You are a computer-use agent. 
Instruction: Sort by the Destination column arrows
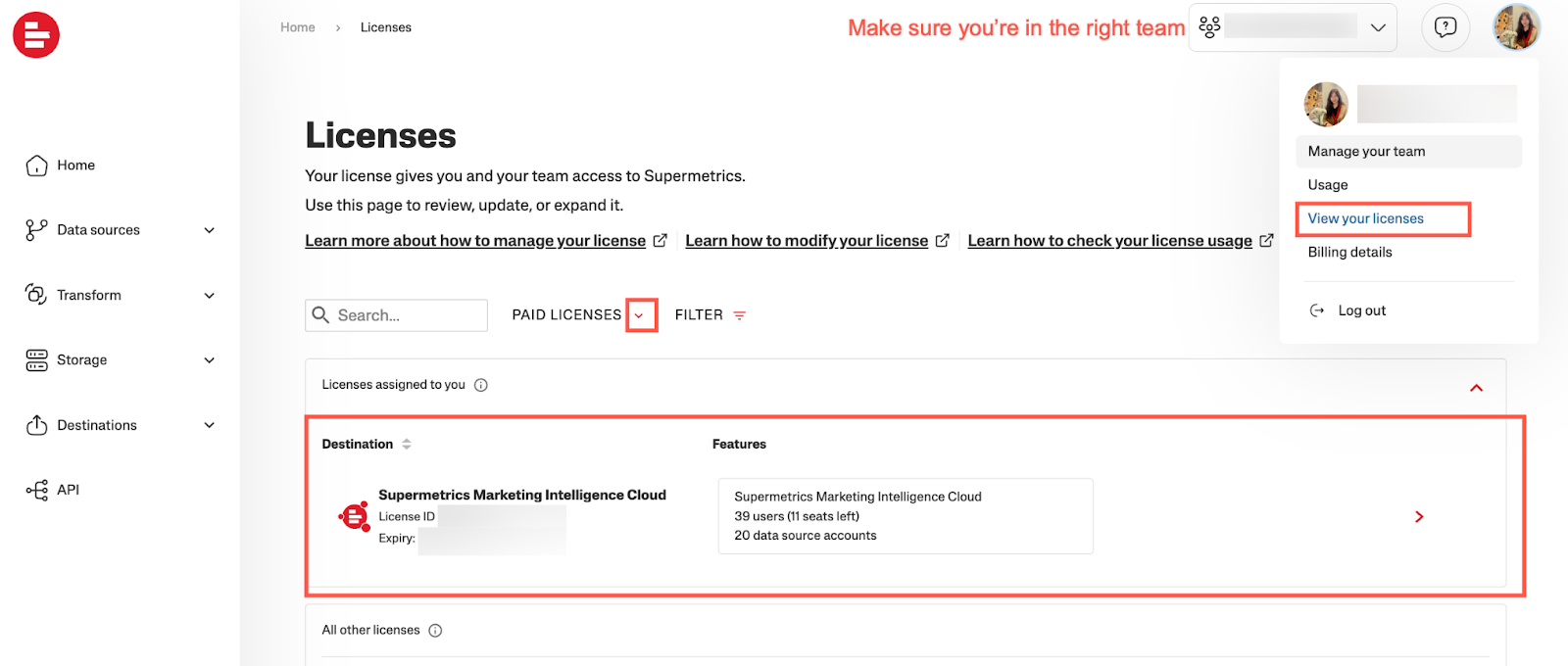click(407, 444)
